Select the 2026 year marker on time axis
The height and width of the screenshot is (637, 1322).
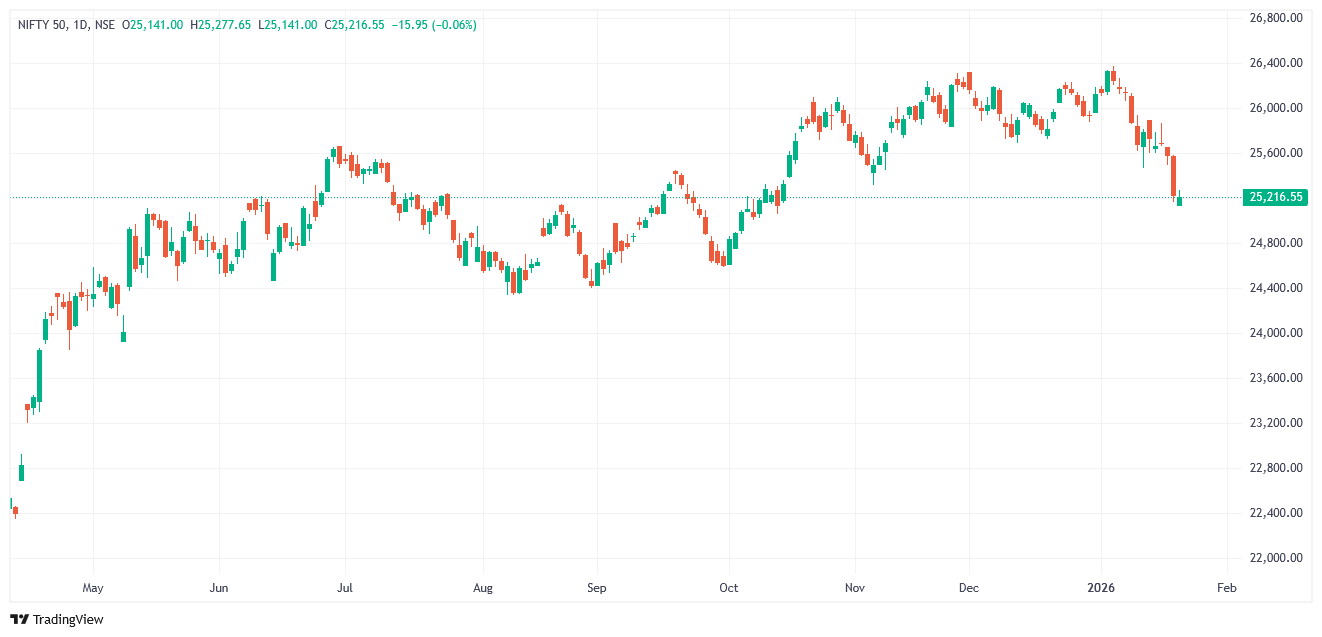point(1101,588)
